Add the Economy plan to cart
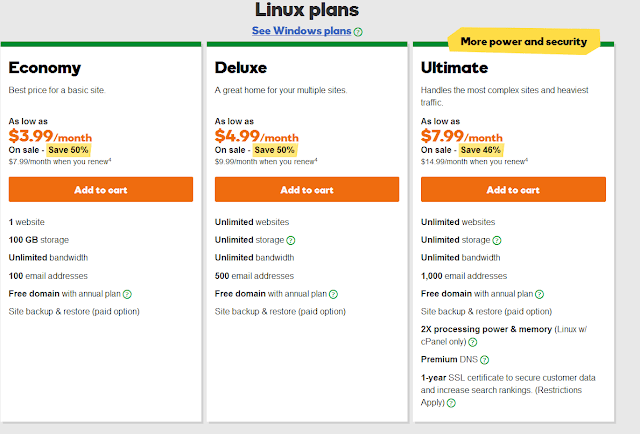The height and width of the screenshot is (434, 640). [x=101, y=189]
